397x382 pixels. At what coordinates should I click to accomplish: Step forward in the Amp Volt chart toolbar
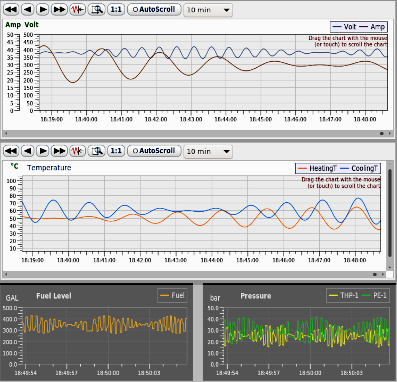tap(43, 9)
